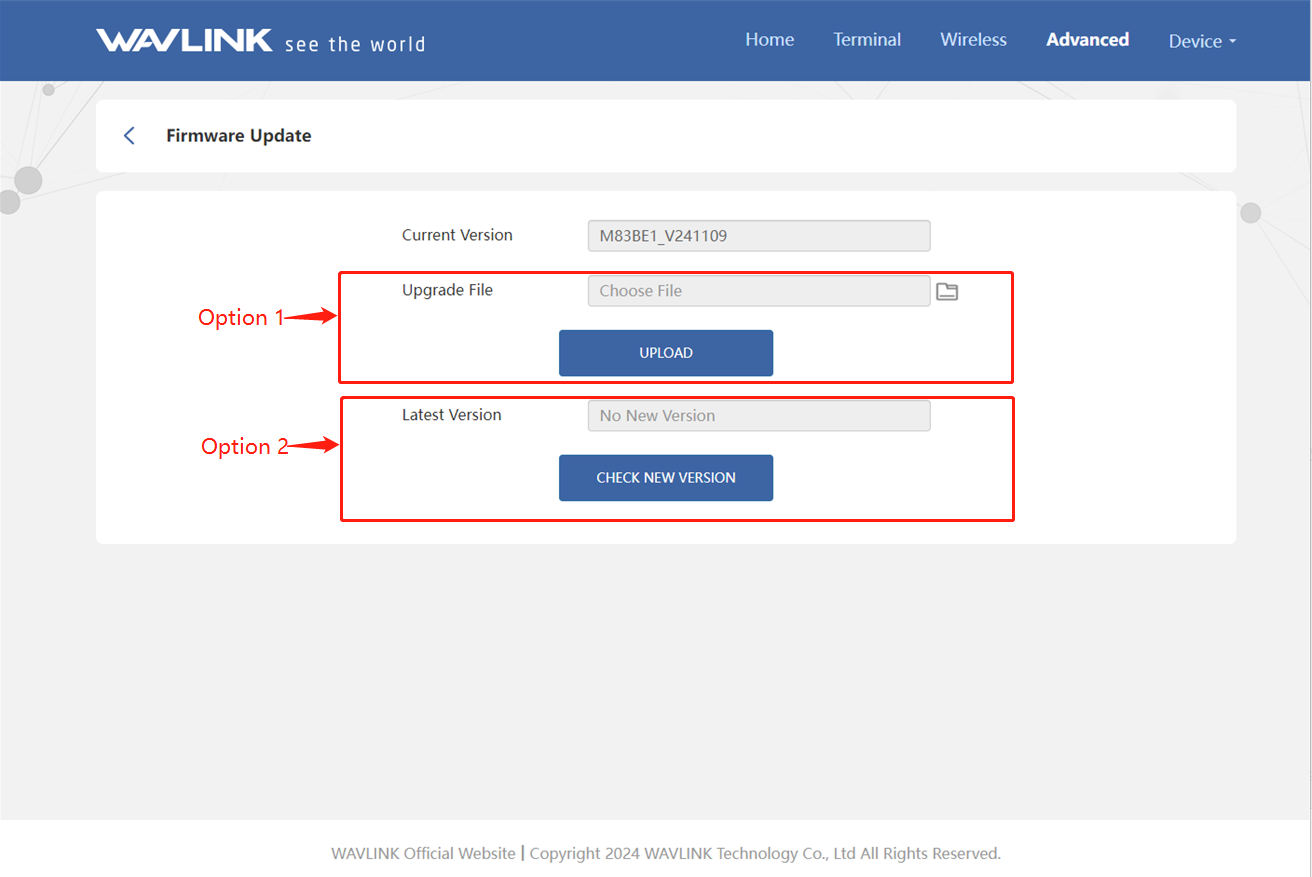Click the WAVLINK logo in the header
This screenshot has height=877, width=1312.
(184, 40)
